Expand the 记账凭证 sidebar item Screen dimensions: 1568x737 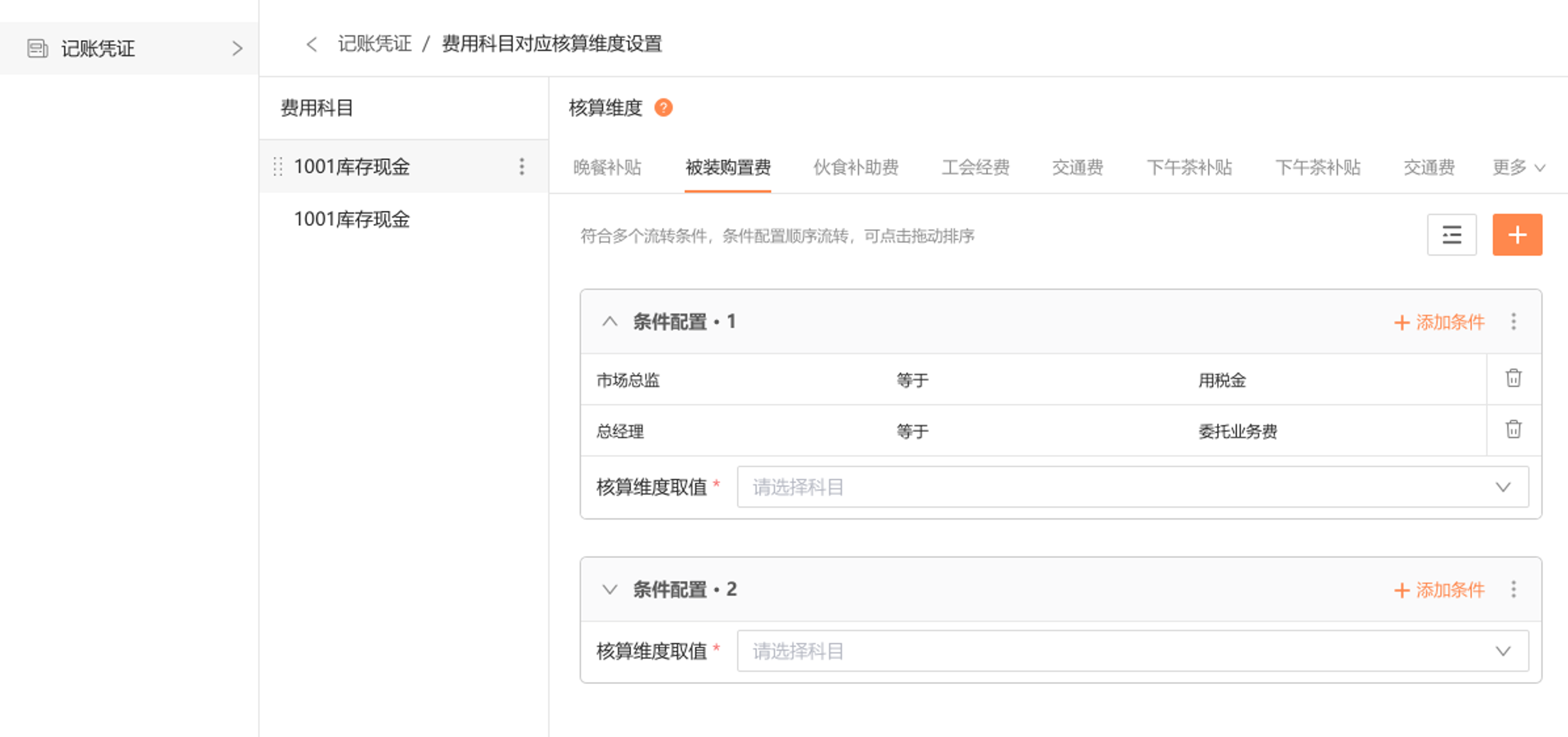coord(238,49)
